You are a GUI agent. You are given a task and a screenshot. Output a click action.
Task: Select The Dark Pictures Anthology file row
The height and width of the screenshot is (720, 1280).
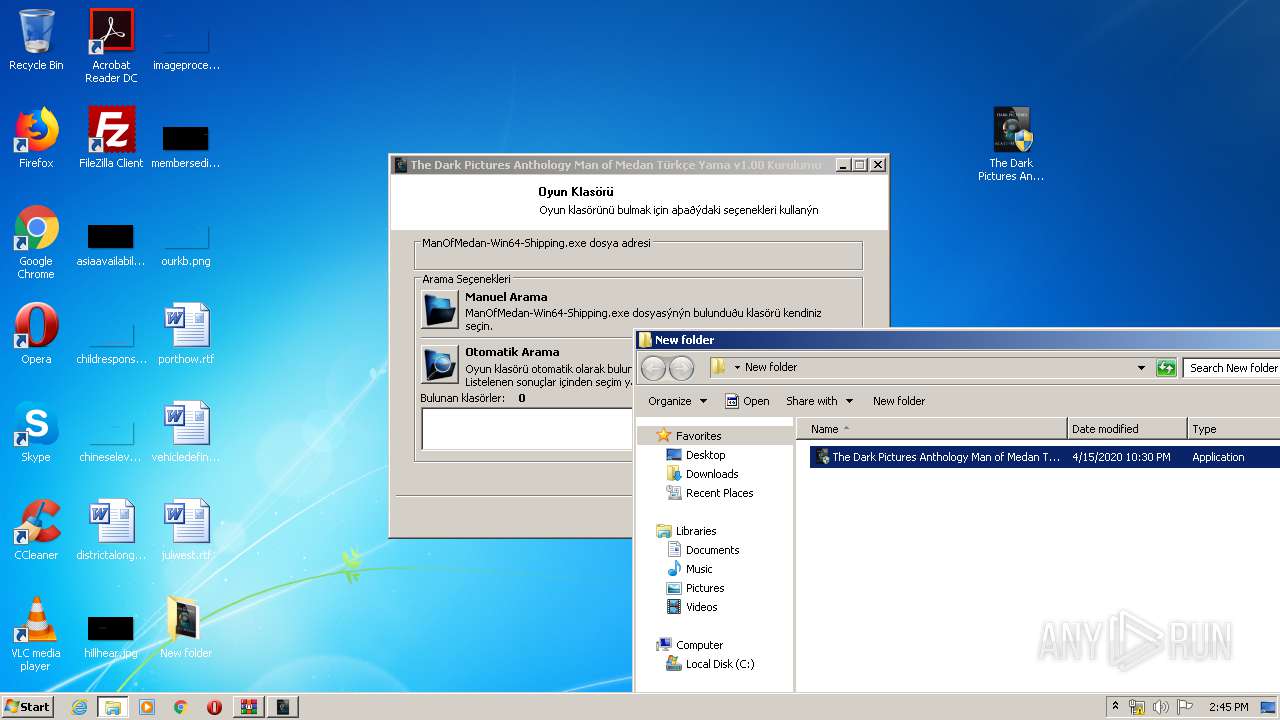click(1045, 457)
